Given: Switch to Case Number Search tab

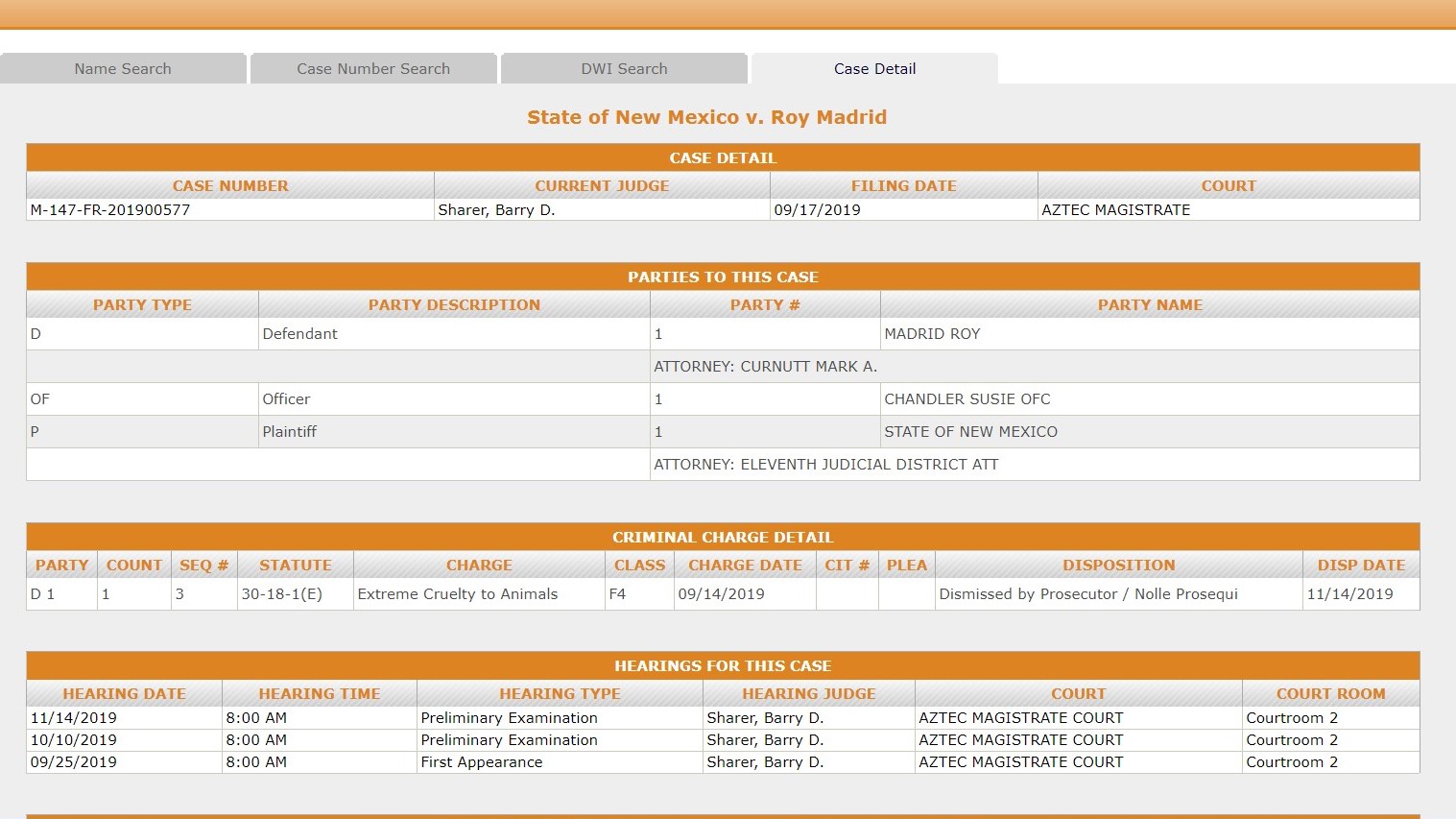Looking at the screenshot, I should [373, 69].
